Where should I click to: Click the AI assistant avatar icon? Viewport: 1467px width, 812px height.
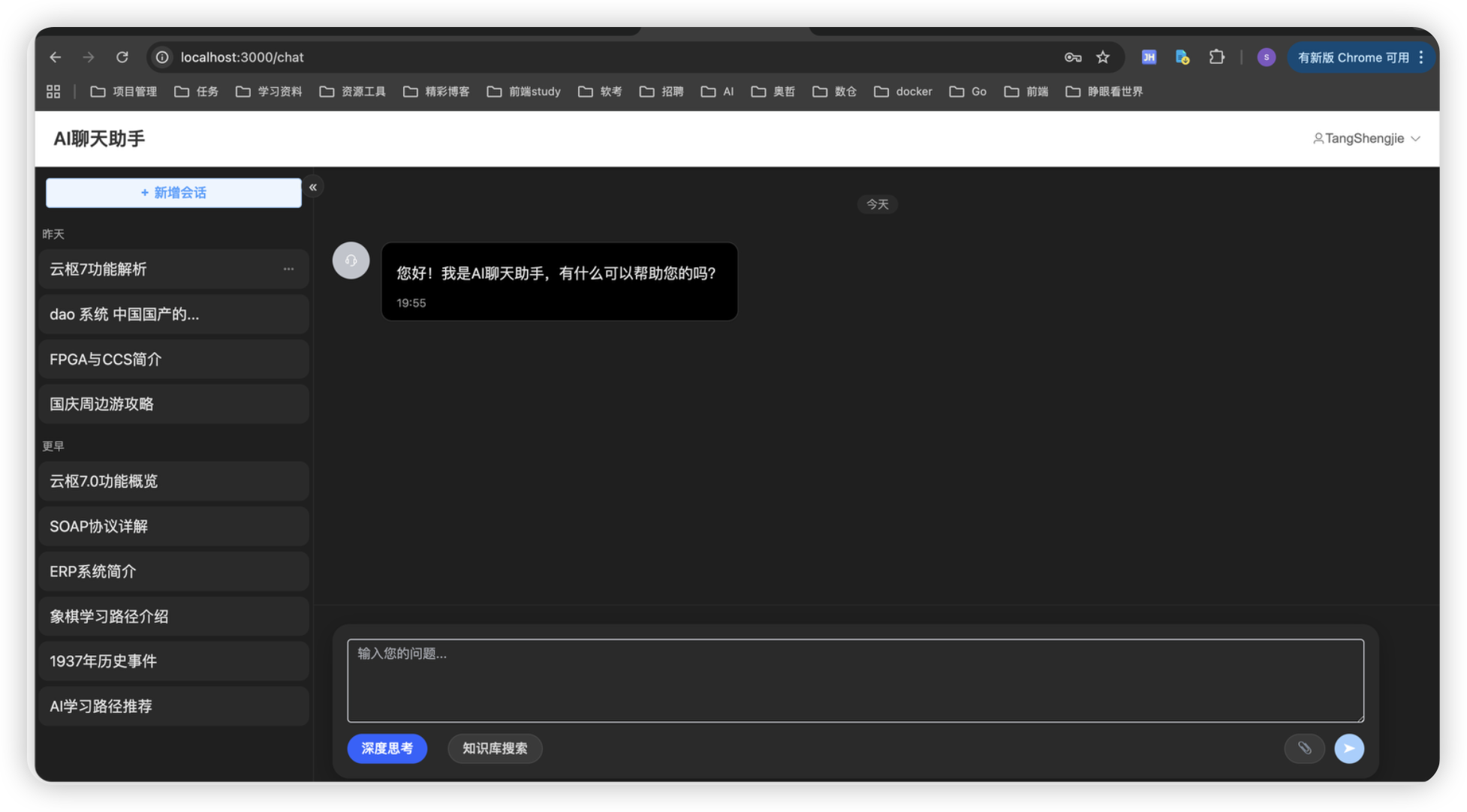(x=351, y=260)
